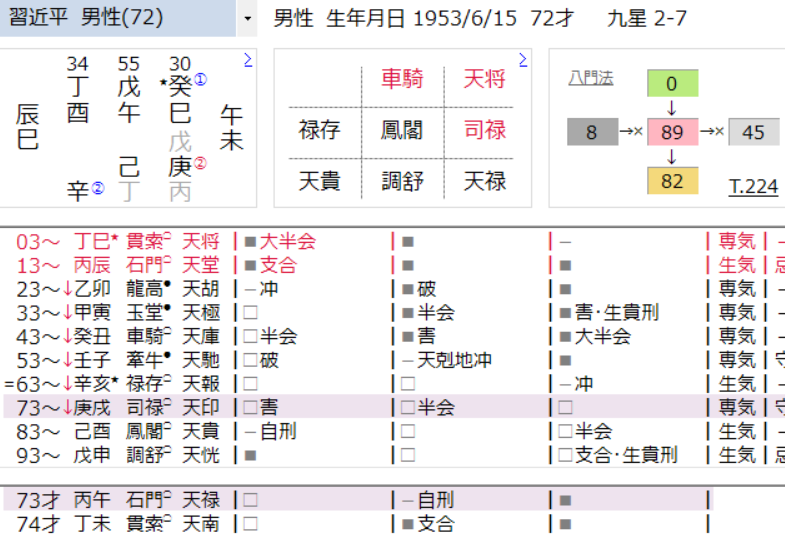Click the red circled 2 next to 庚

coord(200,163)
